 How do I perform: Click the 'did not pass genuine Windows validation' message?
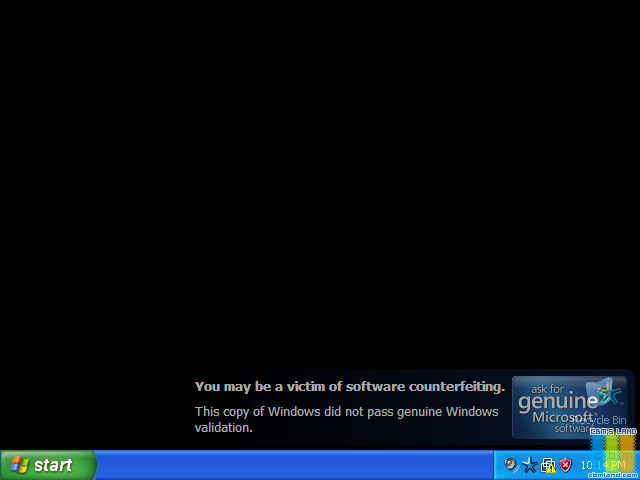coord(347,419)
